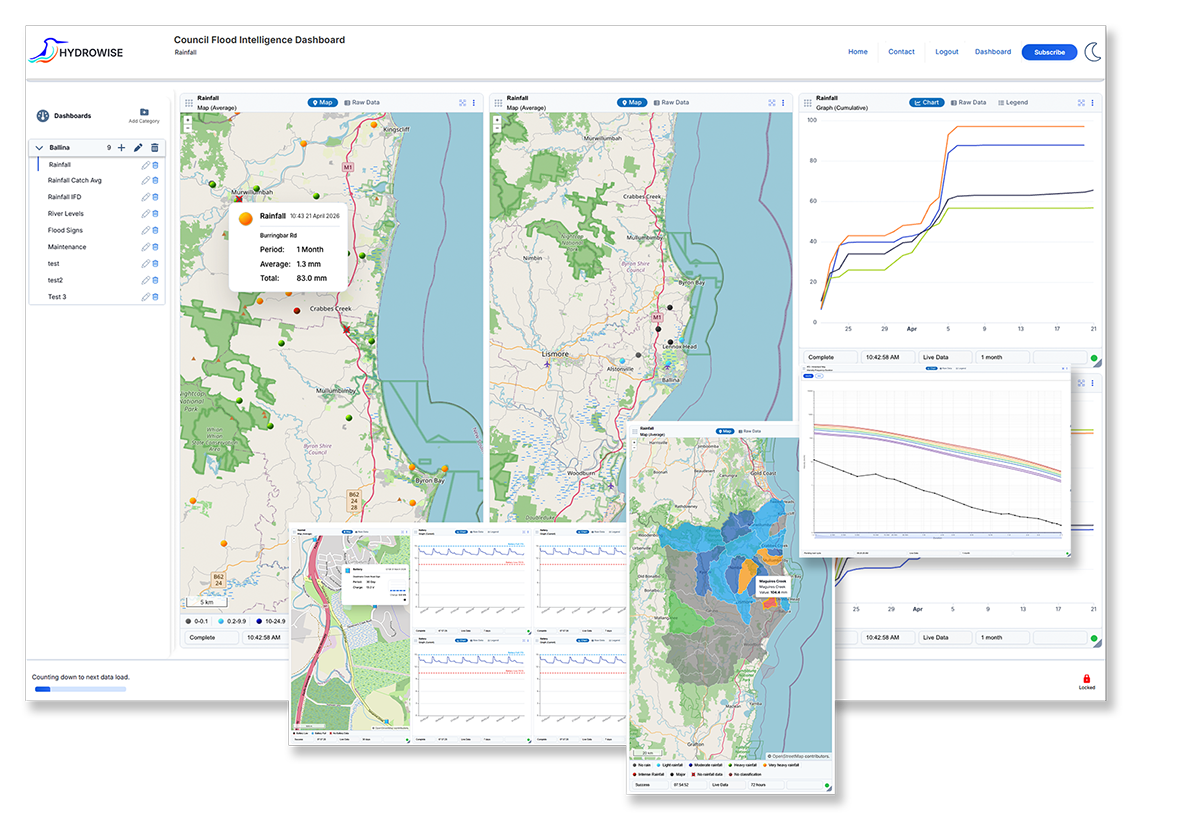The height and width of the screenshot is (824, 1200).
Task: Delete the test2 dashboard using its trash icon
Action: coord(156,280)
